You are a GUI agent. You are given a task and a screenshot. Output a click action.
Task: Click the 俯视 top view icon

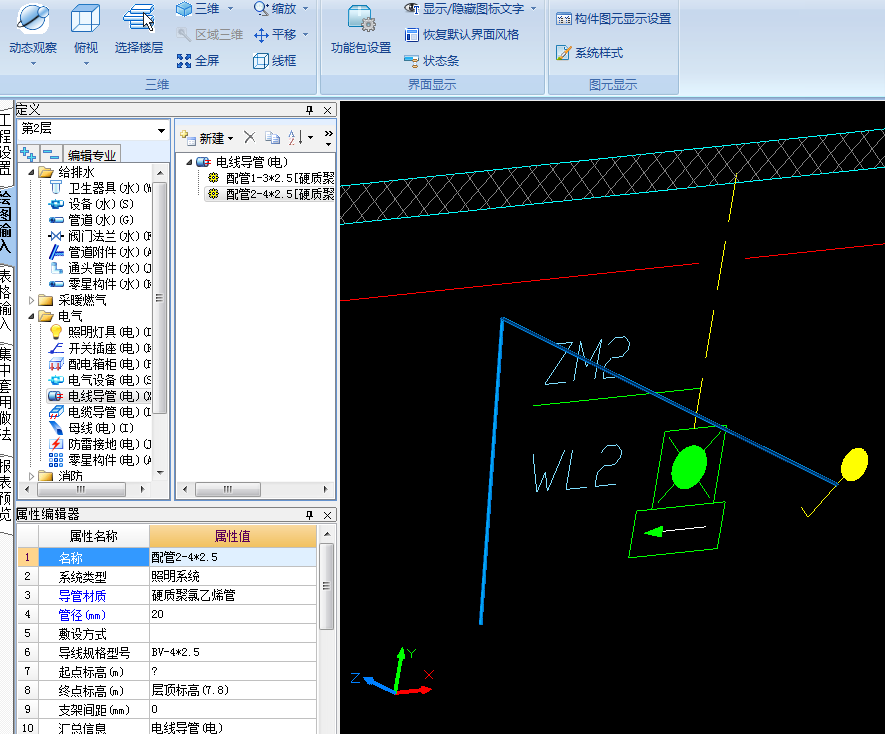[x=85, y=18]
